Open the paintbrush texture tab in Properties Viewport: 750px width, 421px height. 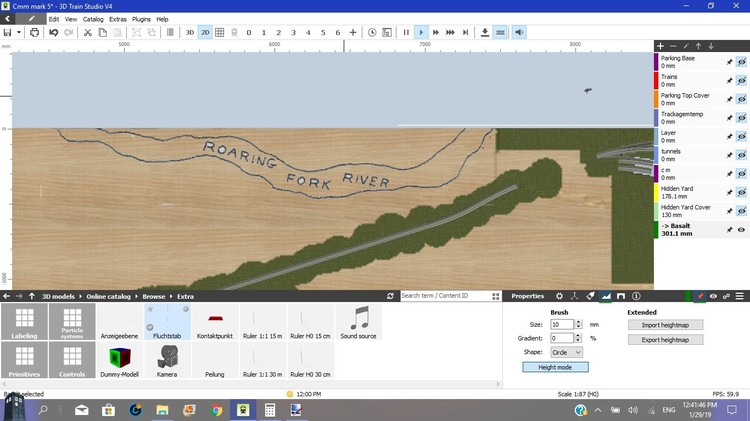[591, 296]
